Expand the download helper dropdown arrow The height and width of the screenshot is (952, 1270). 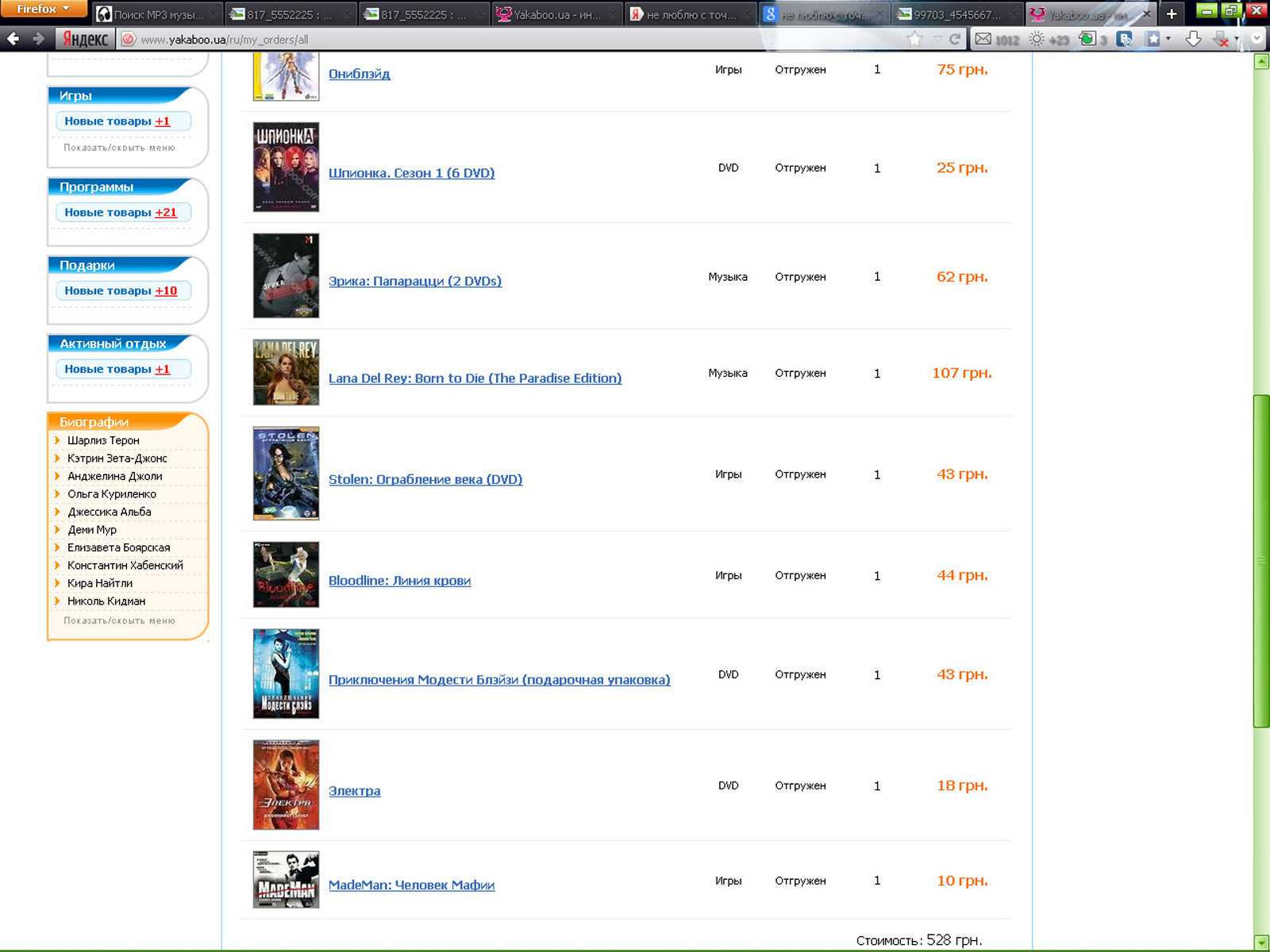tap(1237, 39)
